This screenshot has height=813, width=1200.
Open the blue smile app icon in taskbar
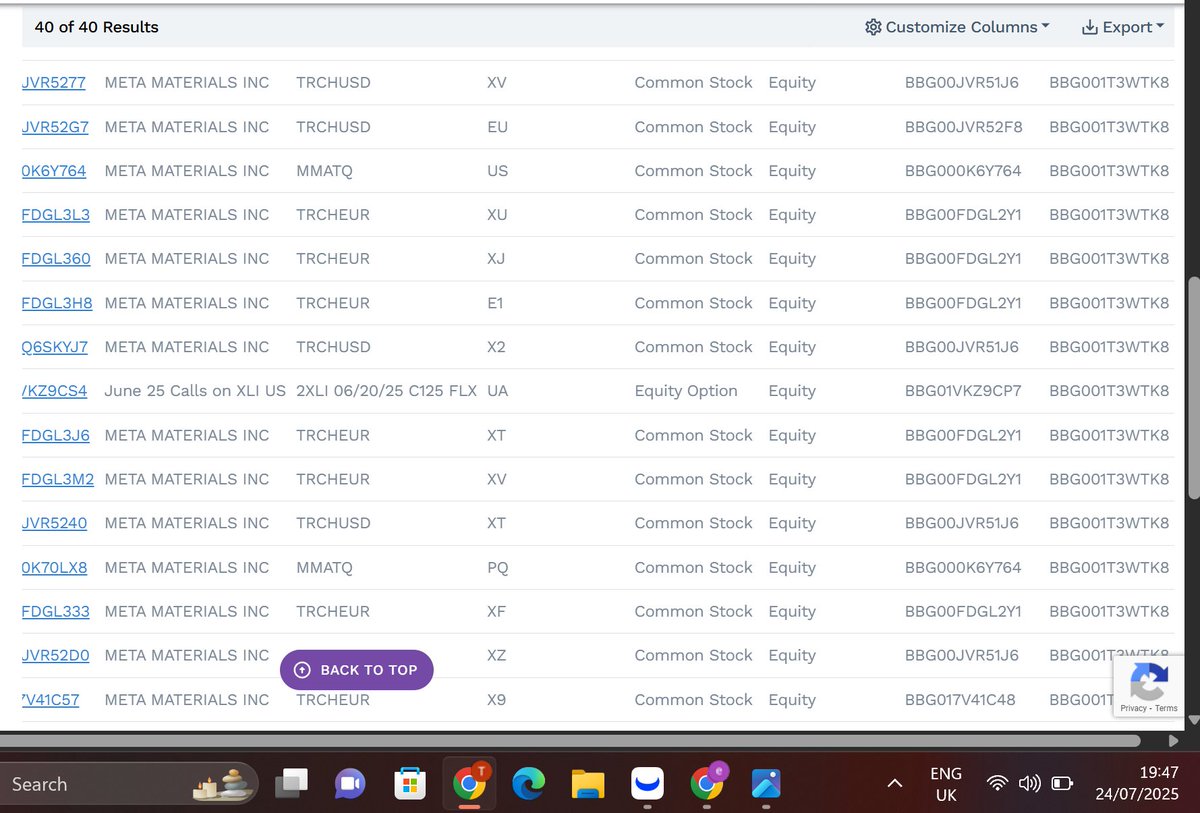point(648,784)
